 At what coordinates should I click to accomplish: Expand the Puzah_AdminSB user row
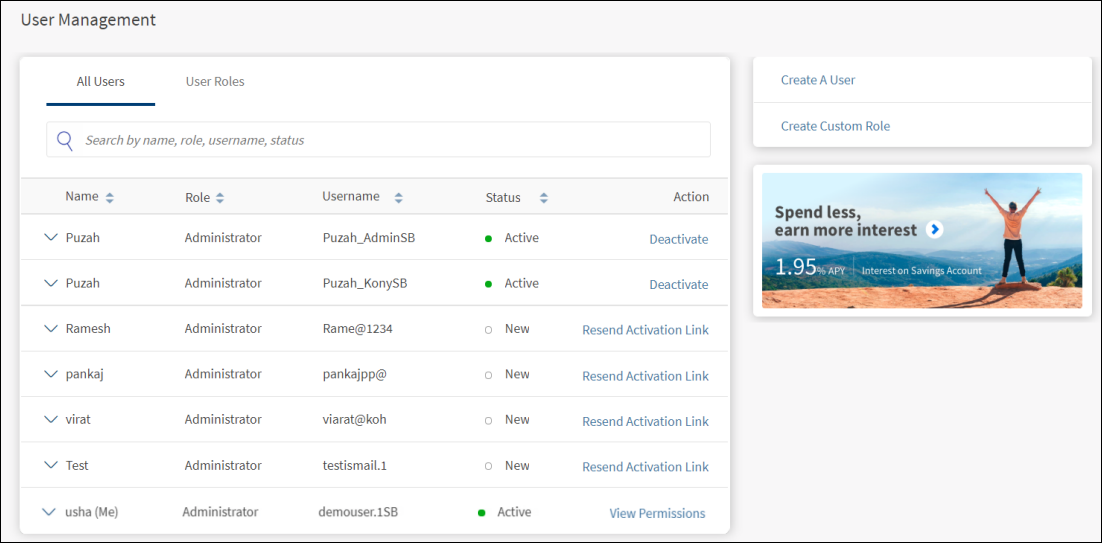(51, 238)
